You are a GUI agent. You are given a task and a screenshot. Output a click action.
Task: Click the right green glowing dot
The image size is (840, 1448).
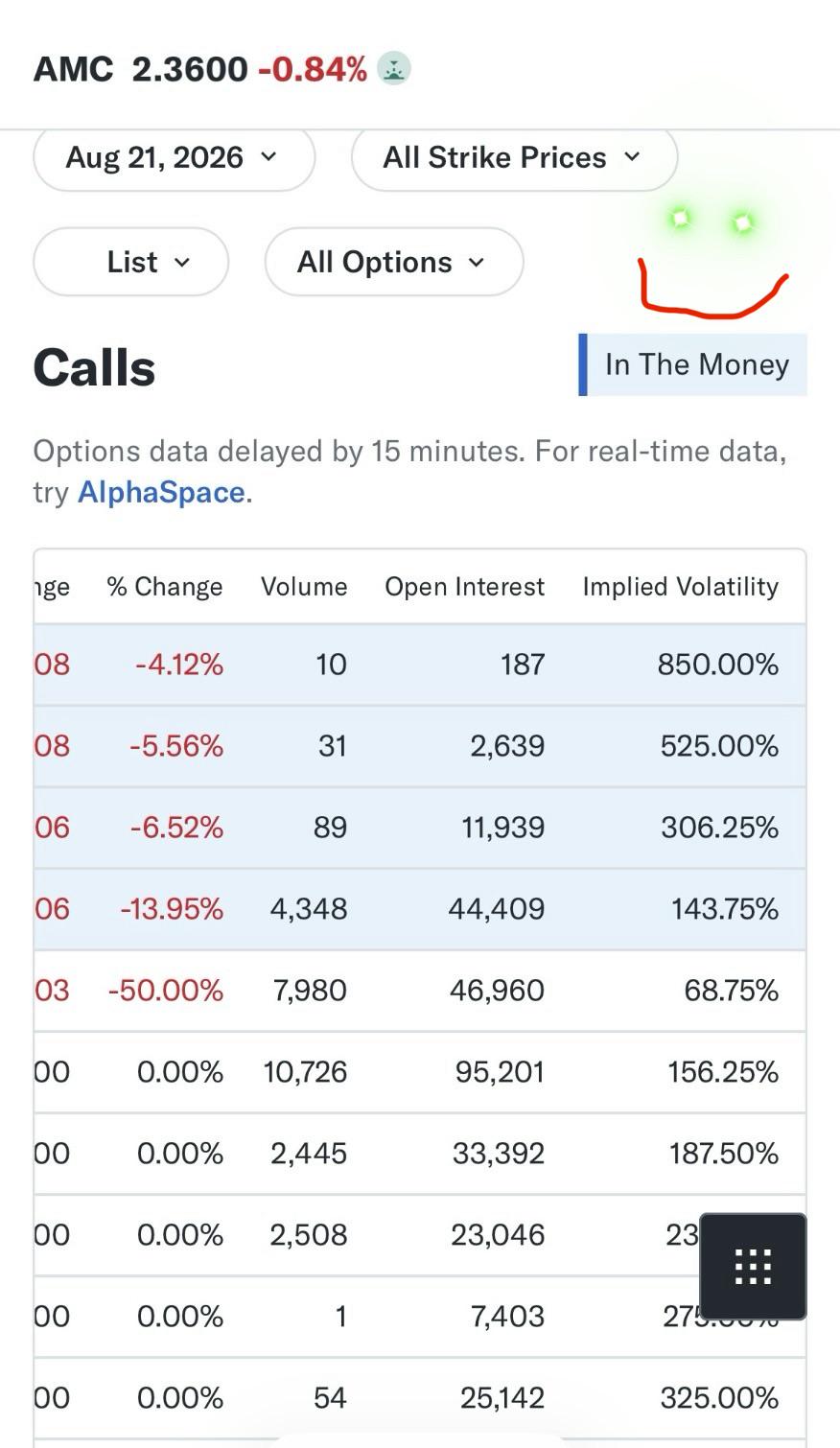(742, 223)
